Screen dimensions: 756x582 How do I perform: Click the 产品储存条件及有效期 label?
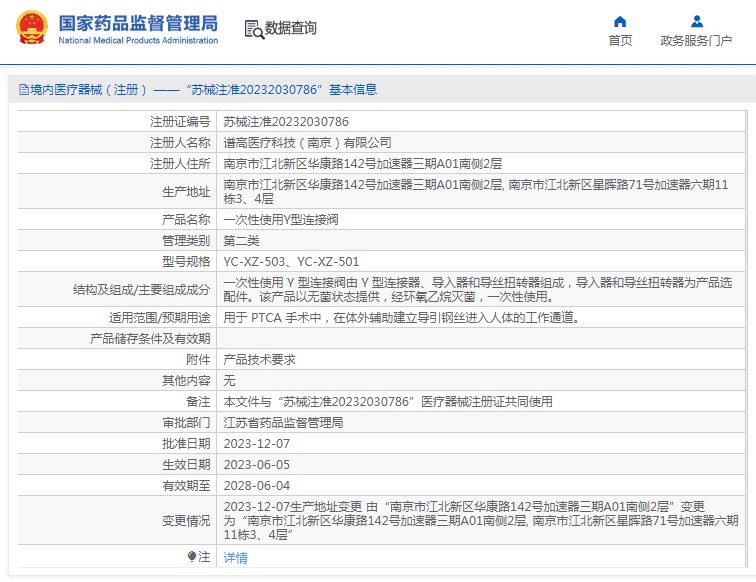[x=150, y=338]
